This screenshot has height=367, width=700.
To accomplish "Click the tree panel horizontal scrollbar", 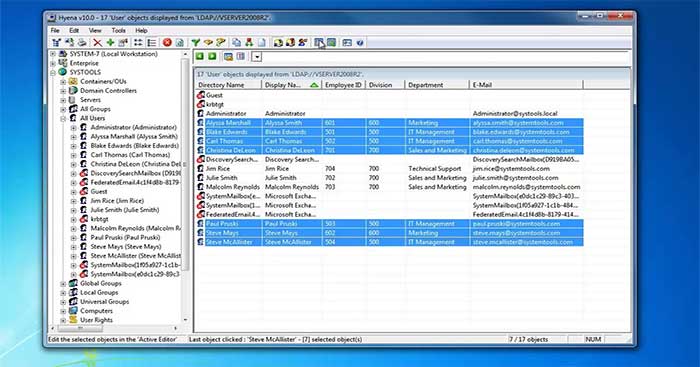I will [x=80, y=328].
